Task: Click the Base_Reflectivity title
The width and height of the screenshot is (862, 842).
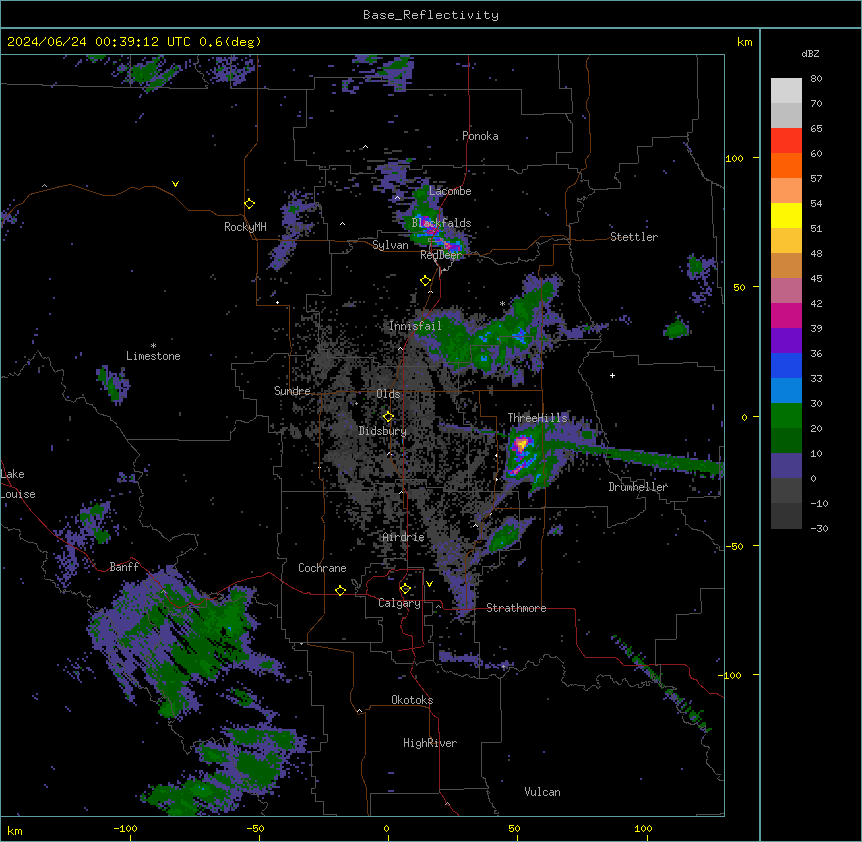Action: click(x=431, y=15)
